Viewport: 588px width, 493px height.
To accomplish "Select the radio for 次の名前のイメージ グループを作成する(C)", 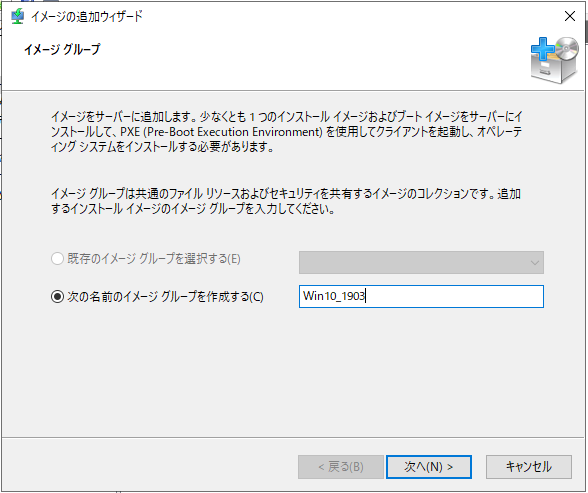I will [x=57, y=297].
